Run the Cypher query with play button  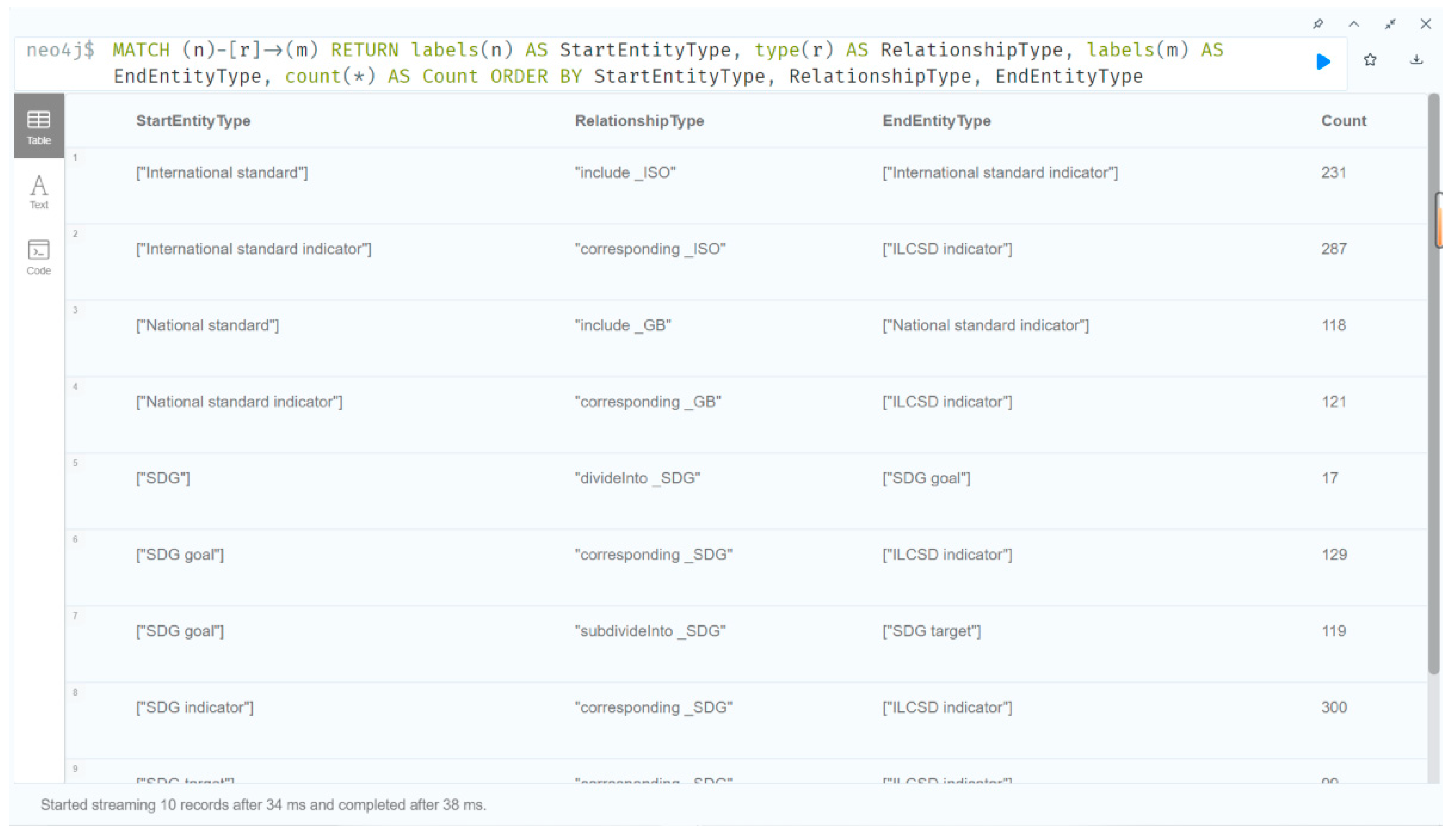tap(1323, 62)
